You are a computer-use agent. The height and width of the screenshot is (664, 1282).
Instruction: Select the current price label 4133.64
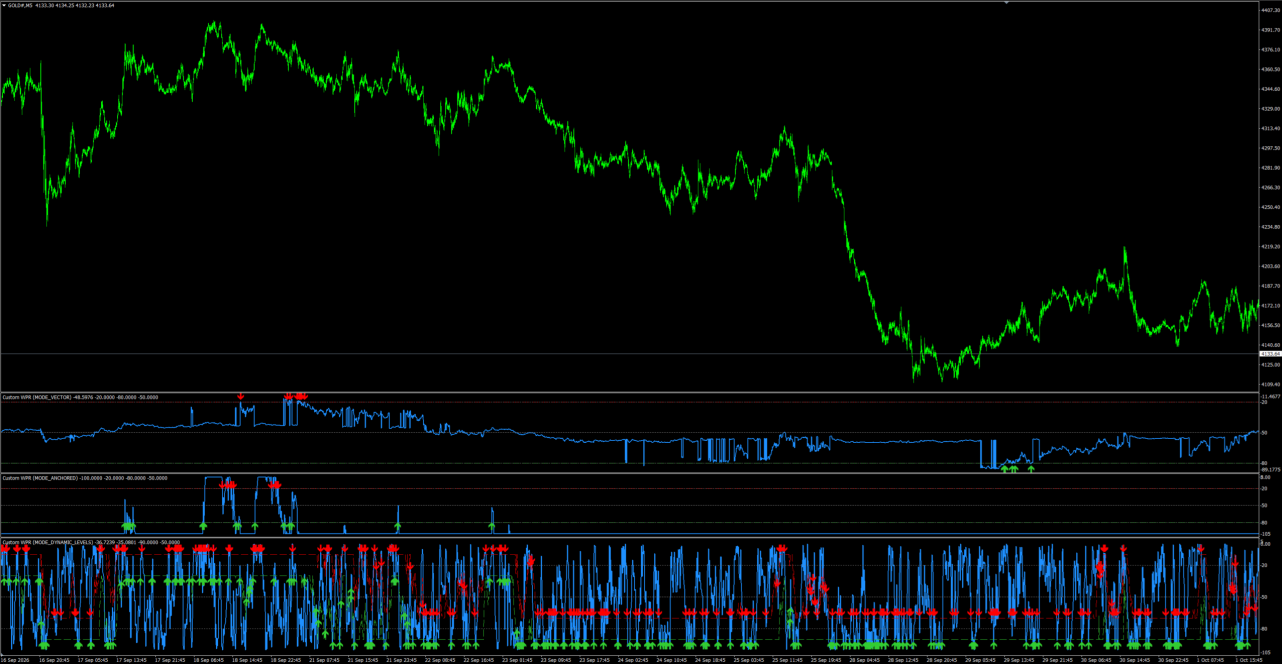(1270, 354)
